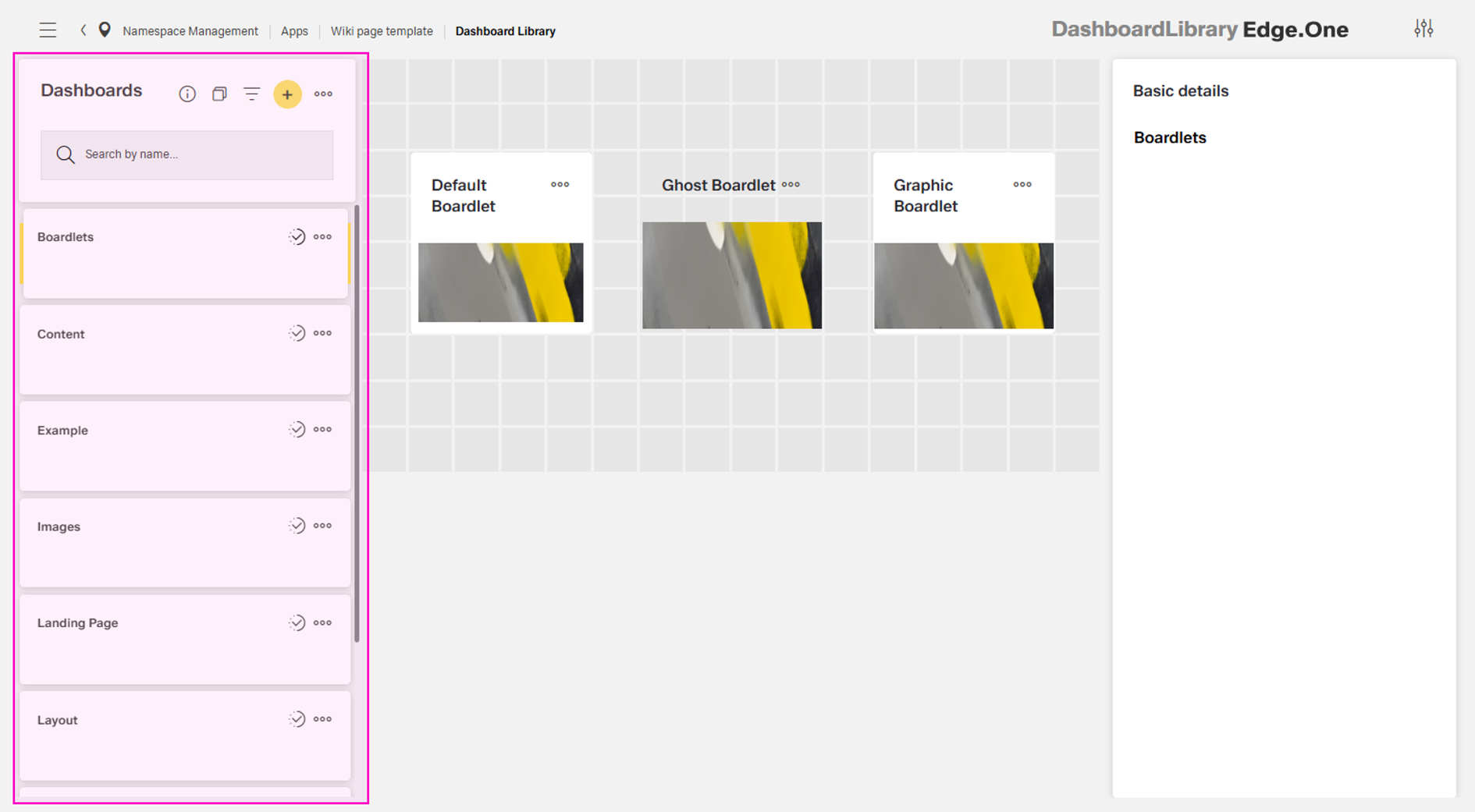Open the hamburger menu at top left

(48, 30)
